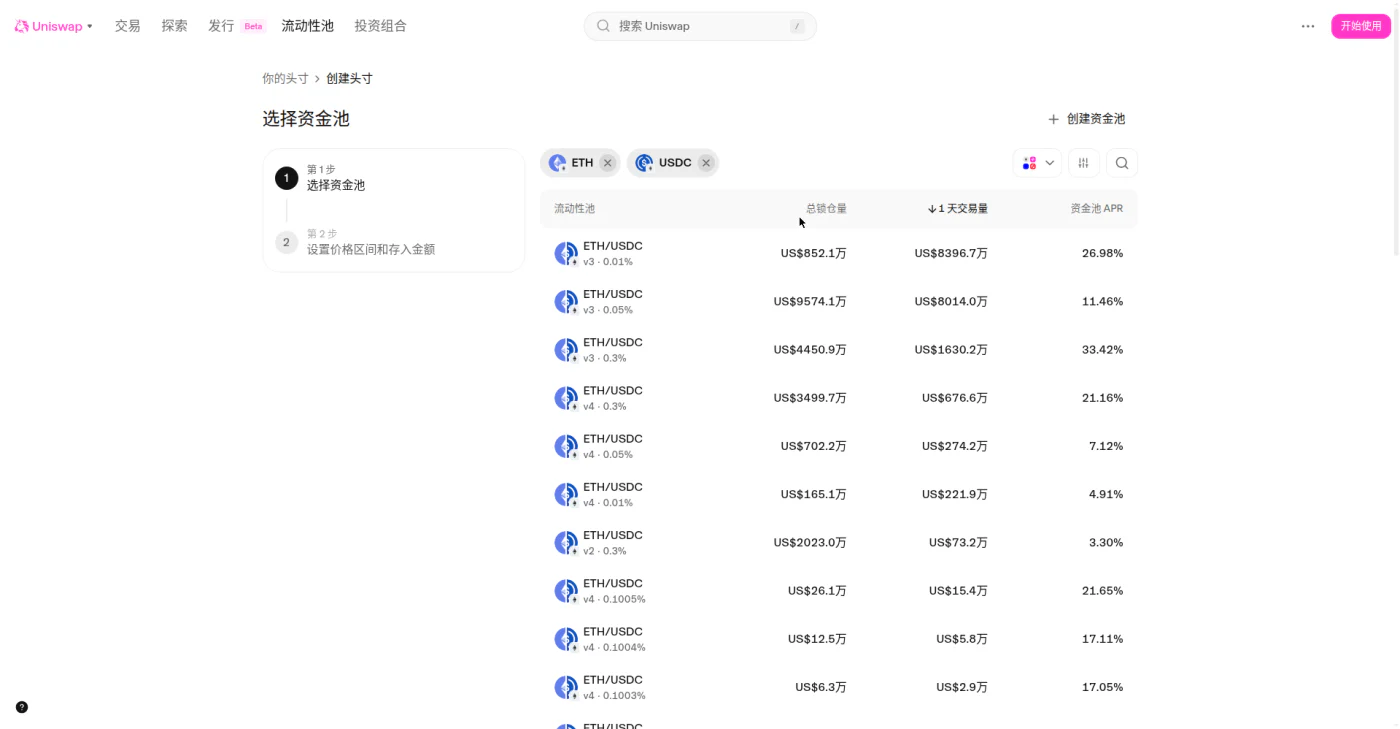Click step 2 设置价格区间和存入金额
This screenshot has height=729, width=1400.
coord(355,242)
